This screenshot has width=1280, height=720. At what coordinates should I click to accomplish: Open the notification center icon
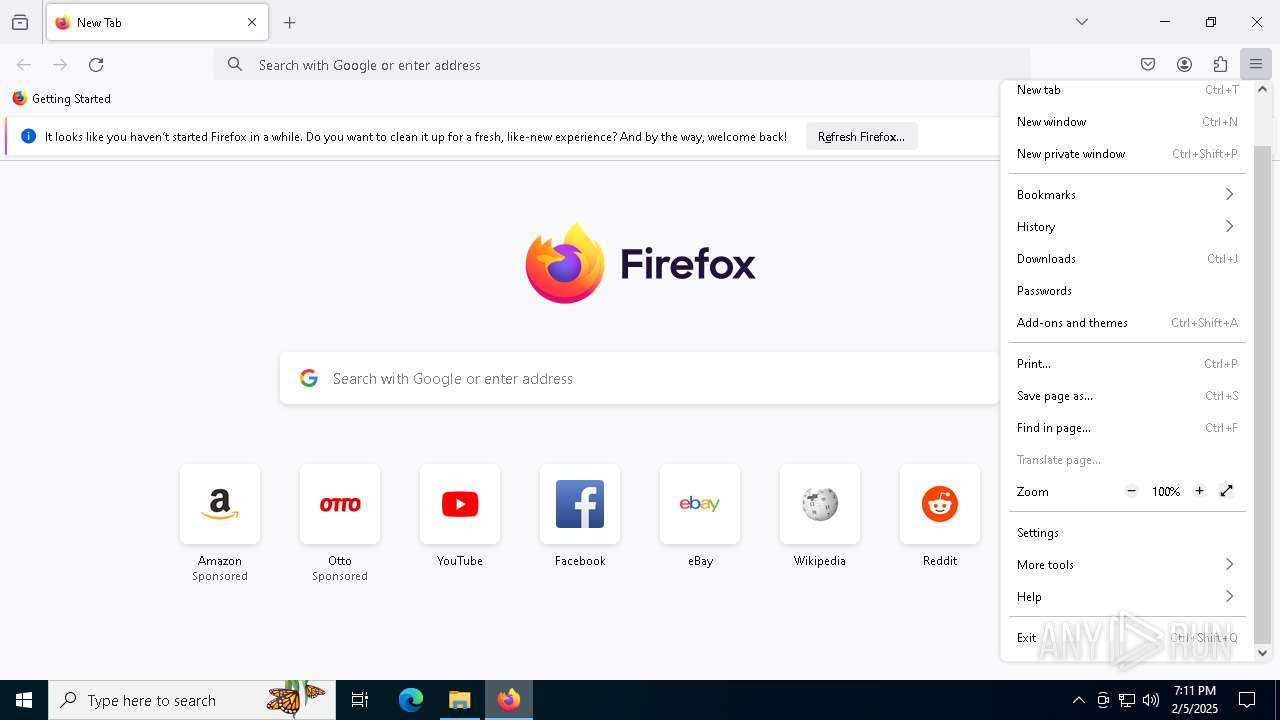pos(1247,700)
